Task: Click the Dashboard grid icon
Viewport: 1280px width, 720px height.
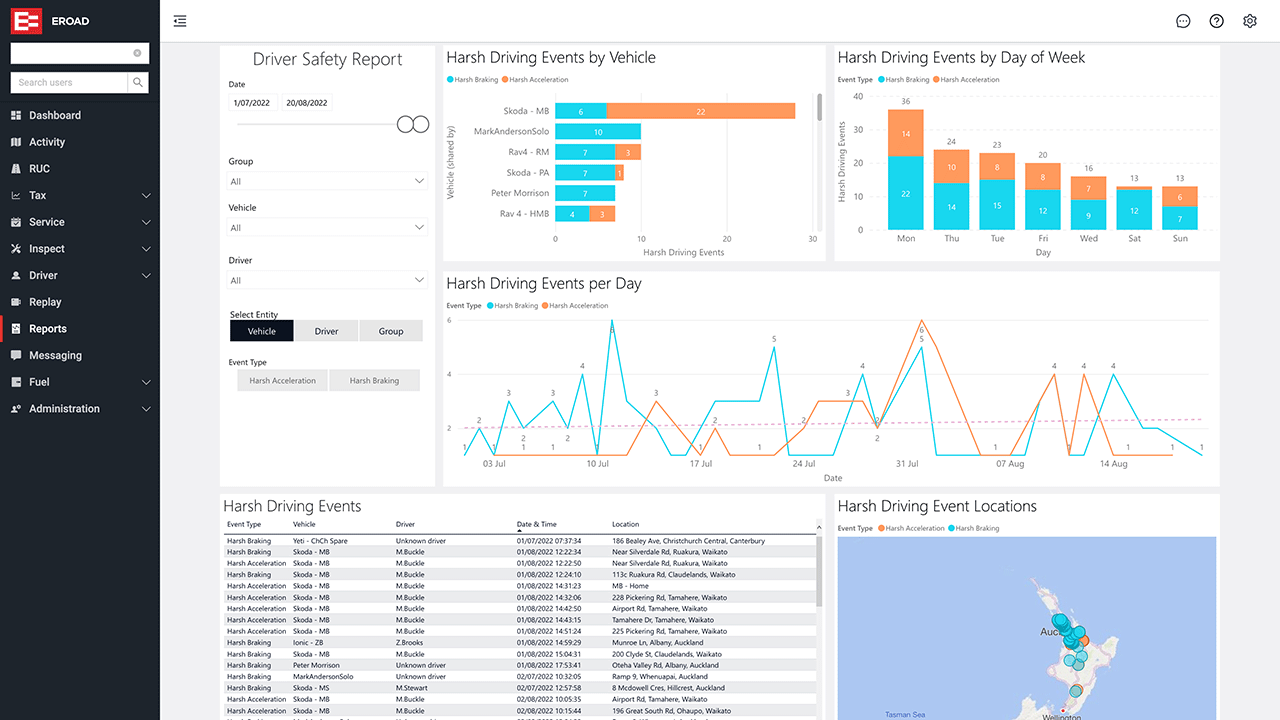Action: coord(16,116)
